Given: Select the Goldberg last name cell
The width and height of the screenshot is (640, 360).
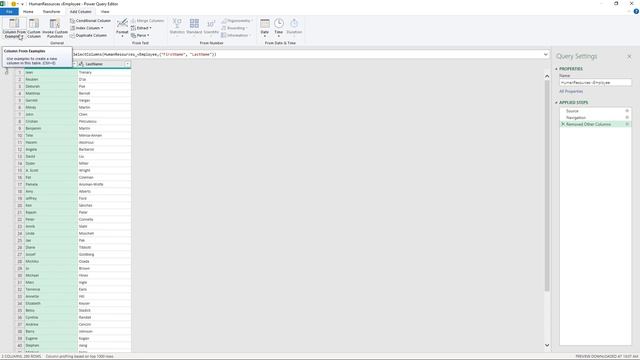Looking at the screenshot, I should click(x=104, y=254).
